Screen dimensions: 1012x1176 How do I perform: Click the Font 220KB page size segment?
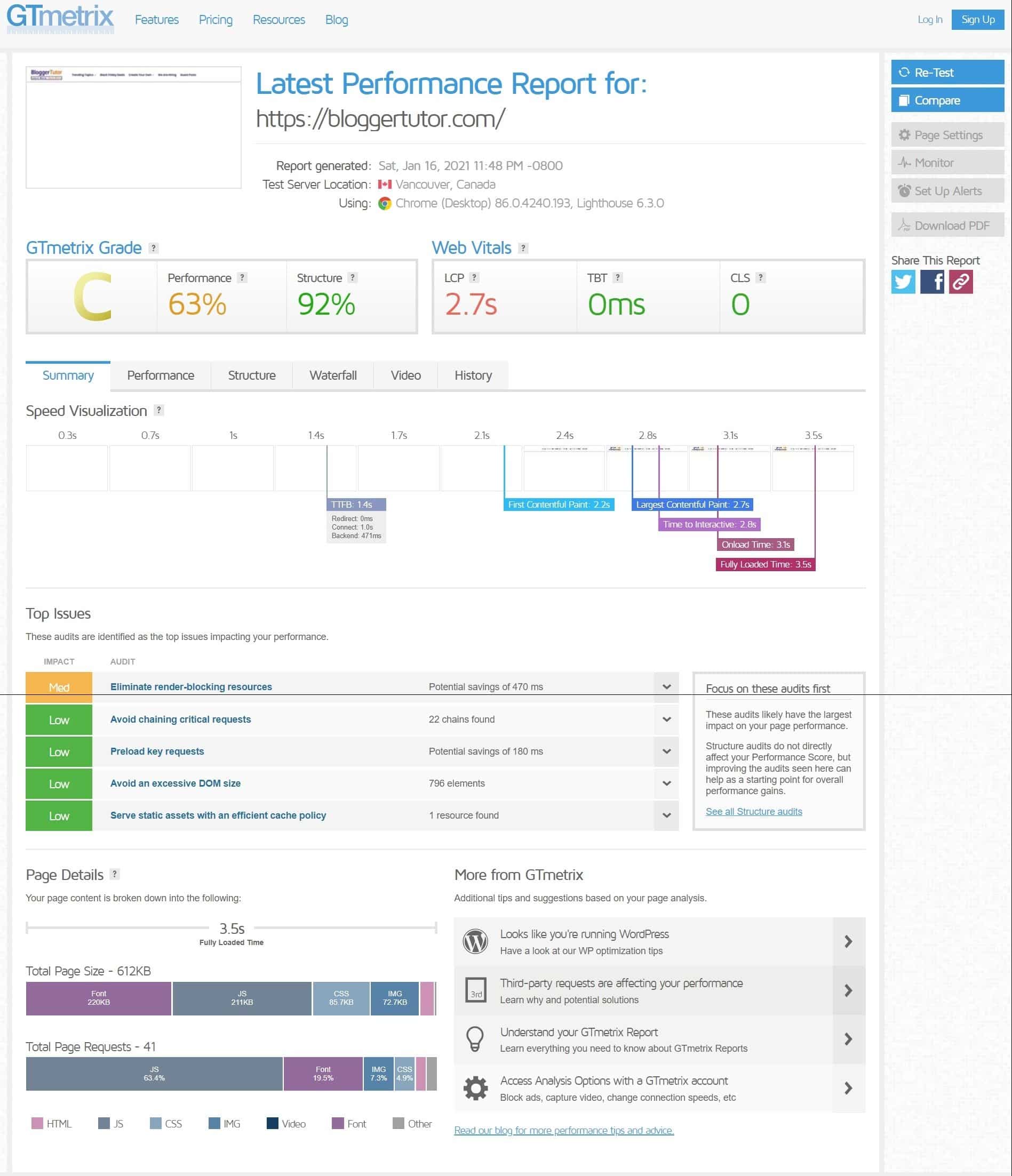(99, 998)
